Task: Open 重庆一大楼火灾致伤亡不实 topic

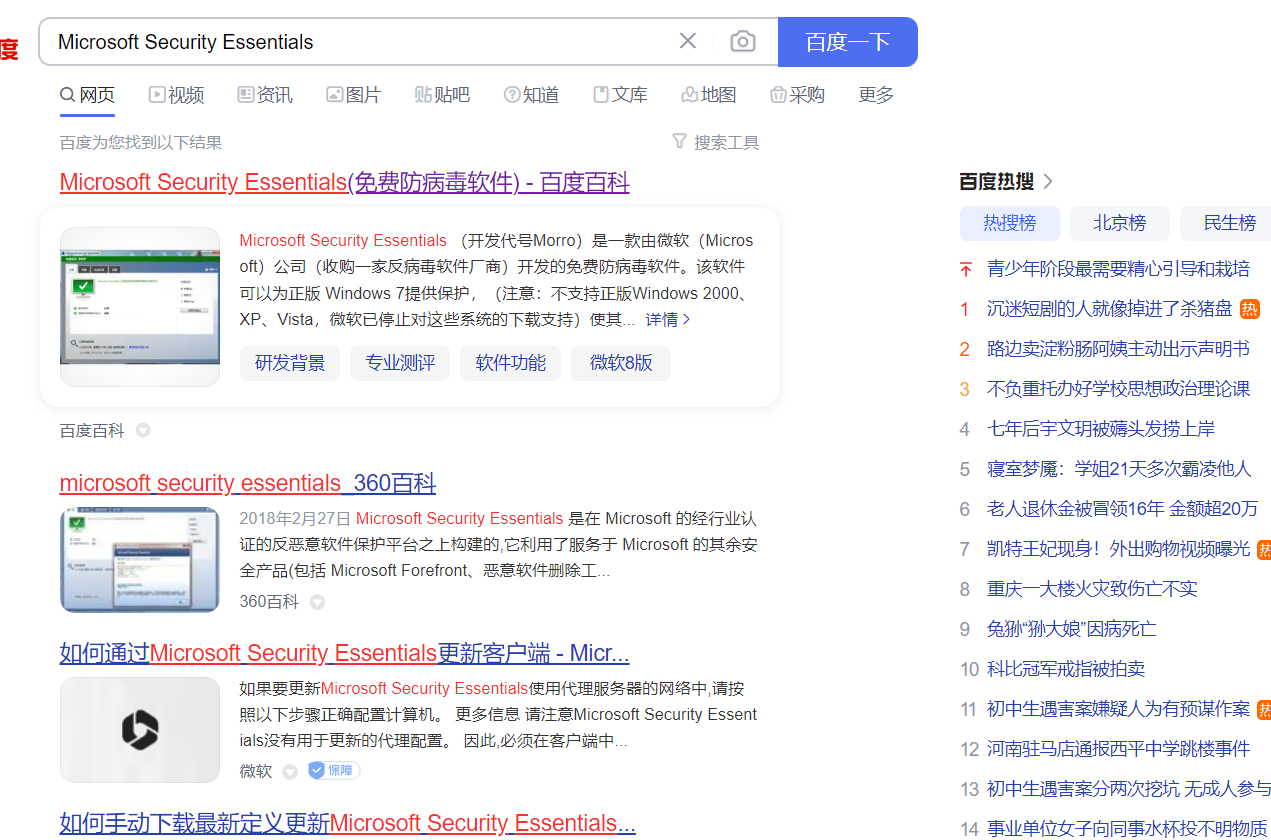Action: tap(1092, 589)
